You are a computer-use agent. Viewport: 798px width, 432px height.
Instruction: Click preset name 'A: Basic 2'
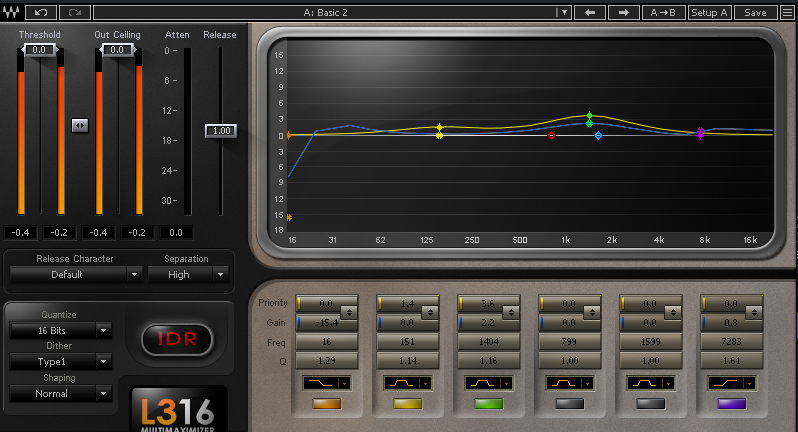326,12
